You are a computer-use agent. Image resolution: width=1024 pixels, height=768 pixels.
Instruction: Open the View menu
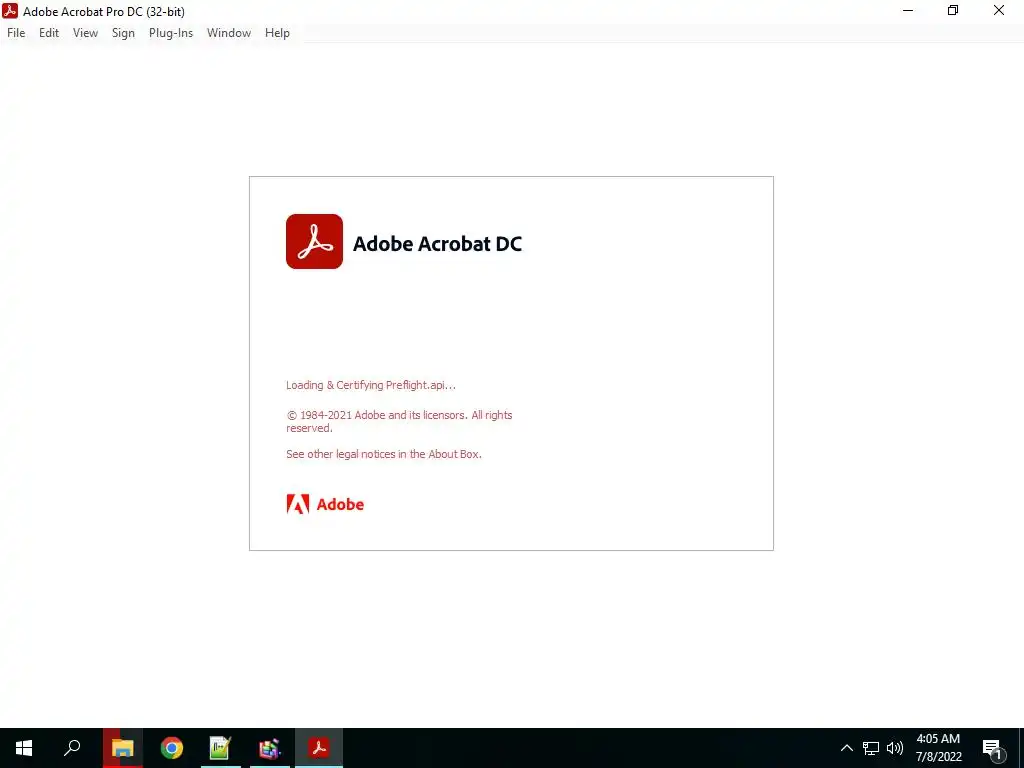(x=85, y=33)
